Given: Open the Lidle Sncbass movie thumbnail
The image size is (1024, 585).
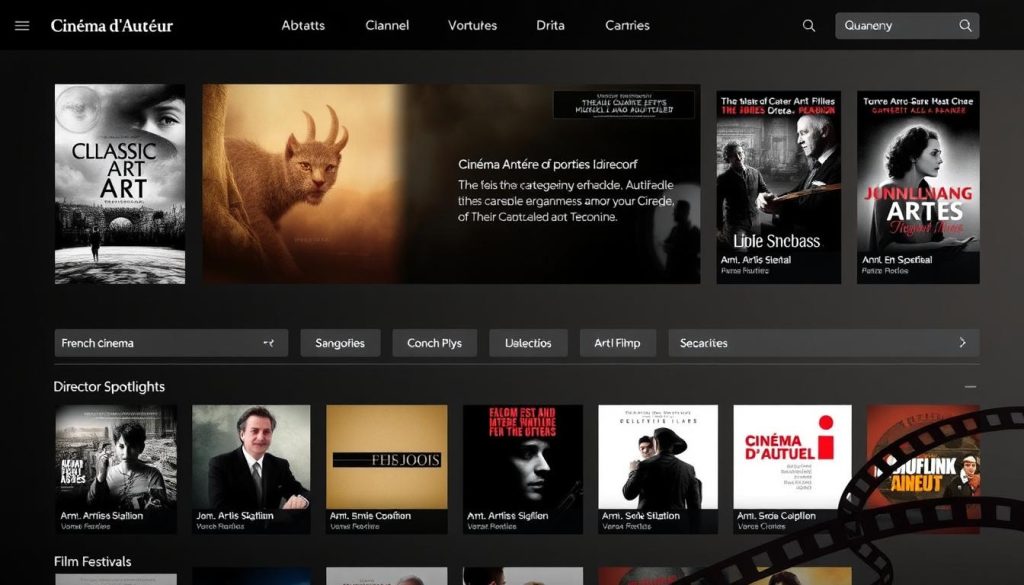Looking at the screenshot, I should tap(777, 185).
